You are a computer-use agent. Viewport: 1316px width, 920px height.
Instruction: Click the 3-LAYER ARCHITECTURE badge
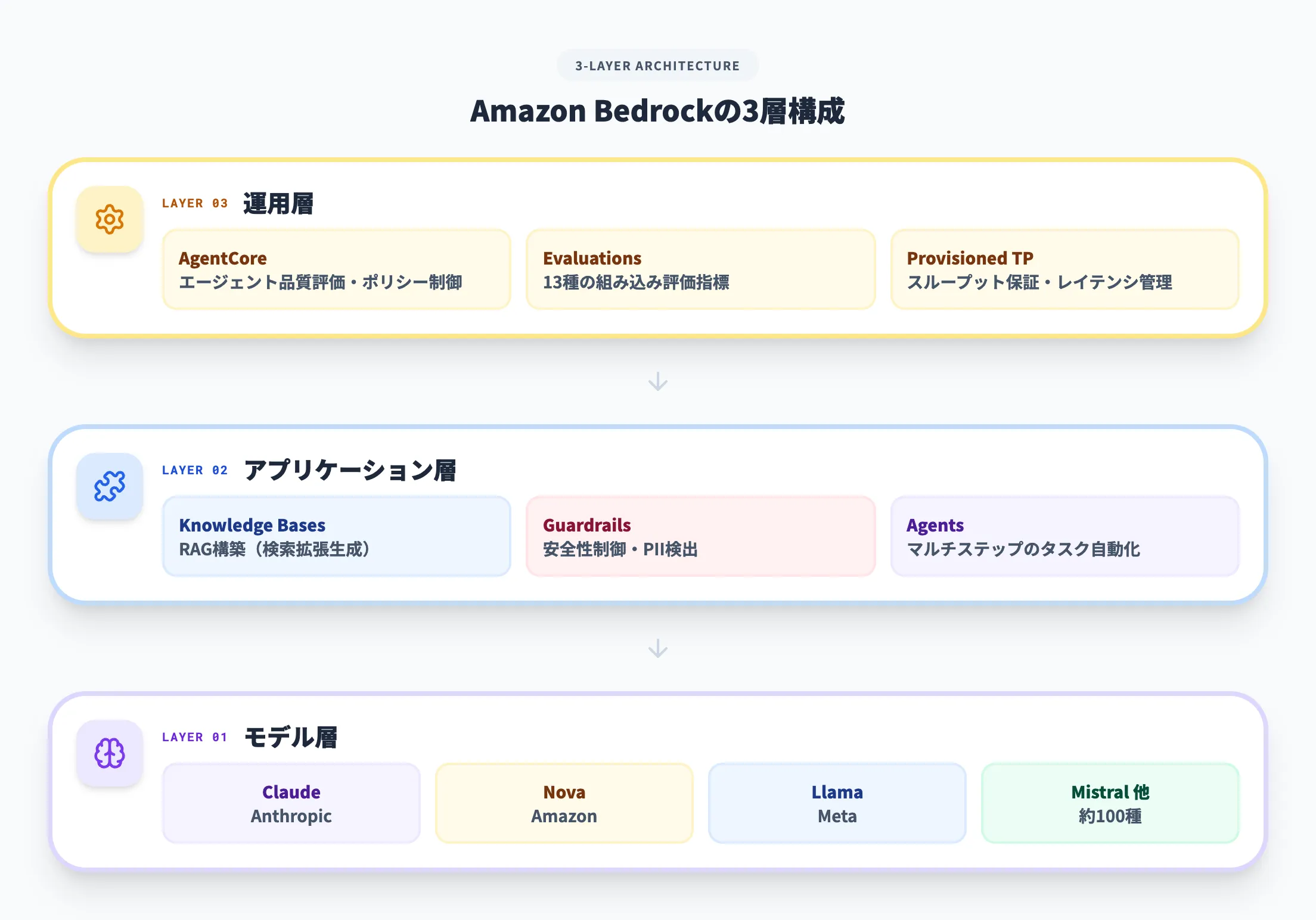coord(657,66)
